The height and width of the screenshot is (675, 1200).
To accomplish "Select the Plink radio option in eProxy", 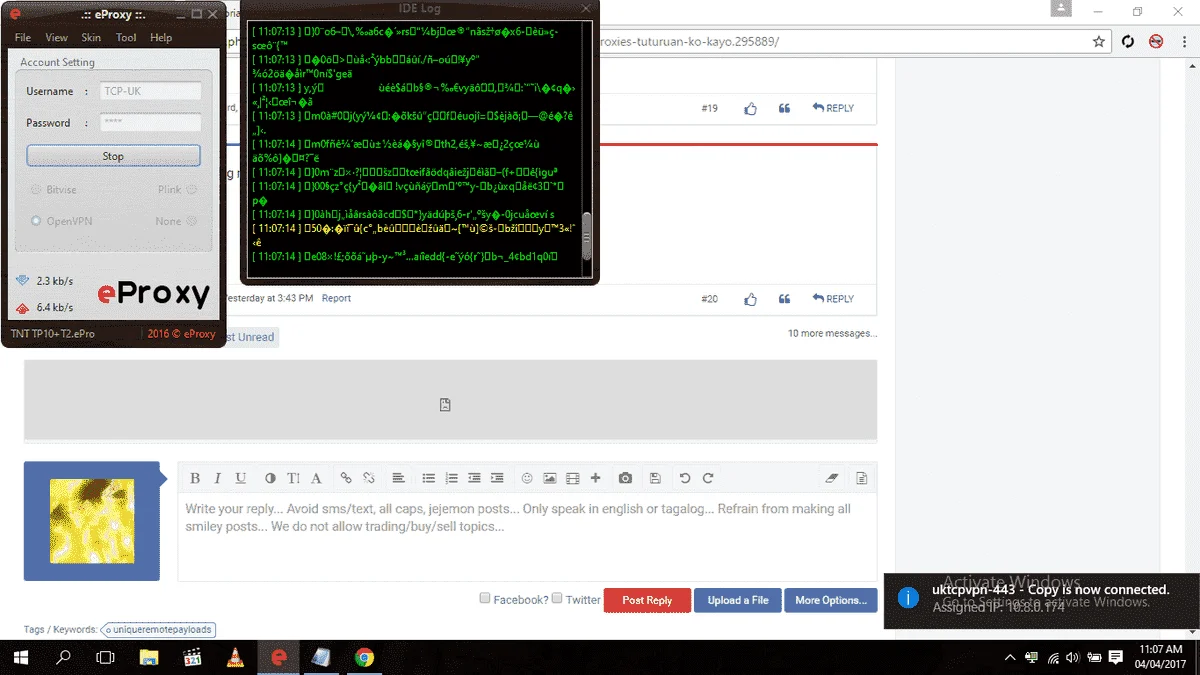I will (192, 190).
